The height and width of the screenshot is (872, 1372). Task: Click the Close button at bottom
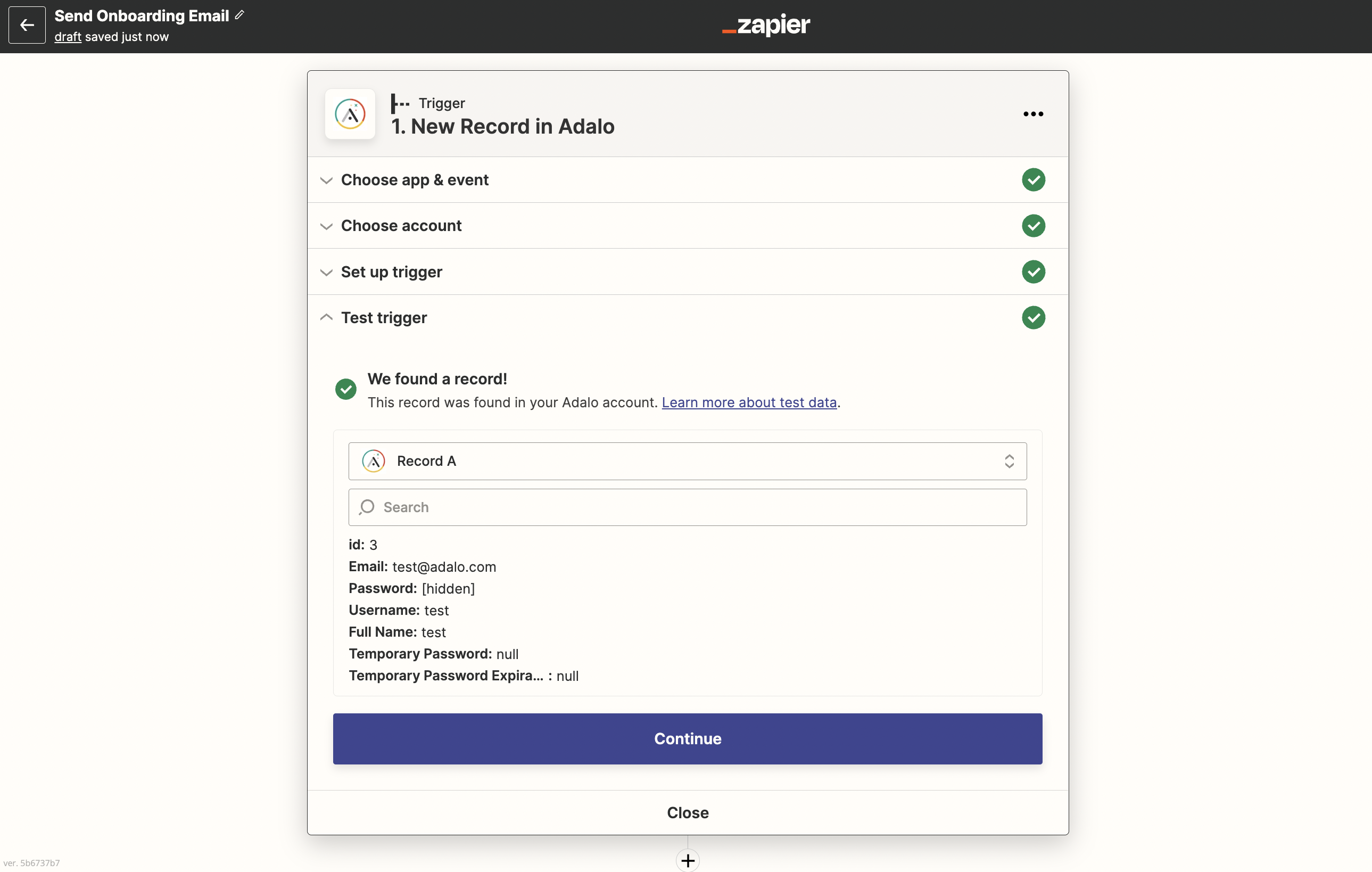687,812
